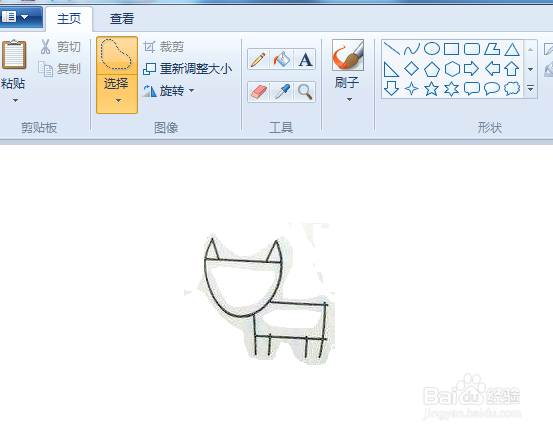Screen dimensions: 553x433
Task: Choose the Rounded rectangular callout shape
Action: click(472, 89)
